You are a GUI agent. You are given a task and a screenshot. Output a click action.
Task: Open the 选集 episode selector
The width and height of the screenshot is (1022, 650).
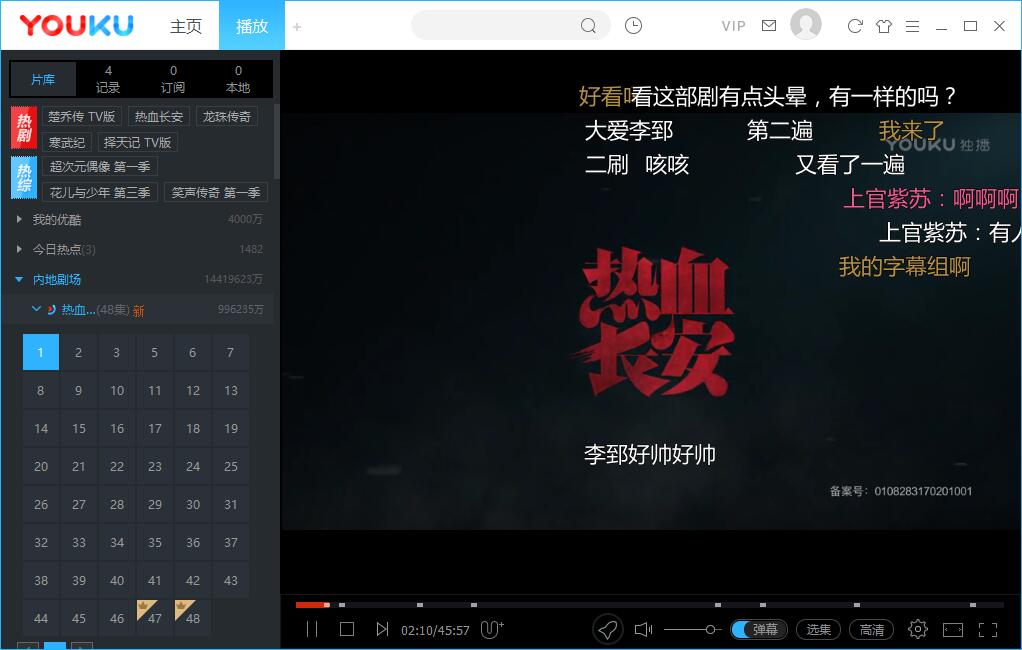(x=819, y=629)
